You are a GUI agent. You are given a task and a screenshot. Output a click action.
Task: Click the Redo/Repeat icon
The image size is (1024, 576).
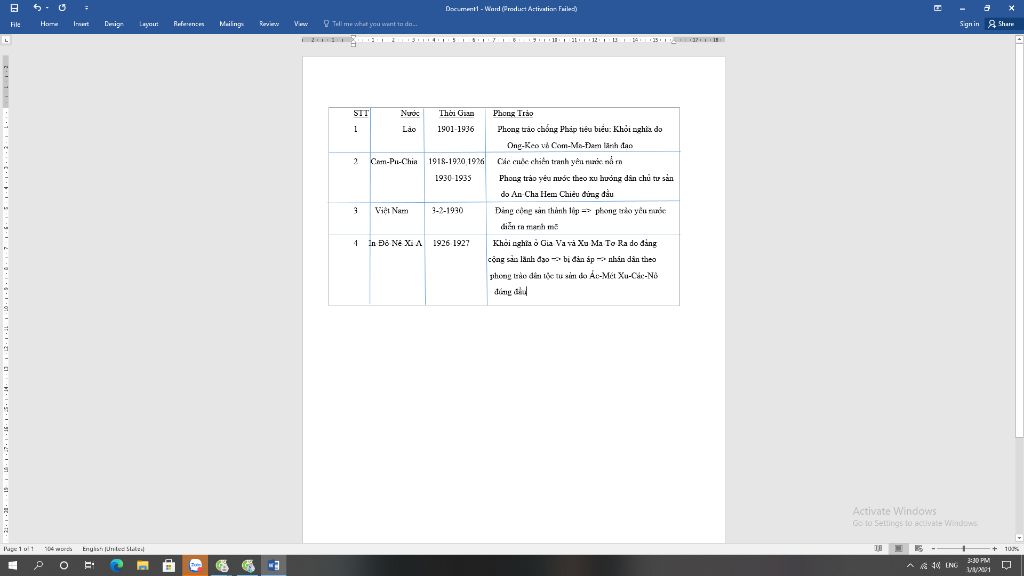tap(62, 8)
